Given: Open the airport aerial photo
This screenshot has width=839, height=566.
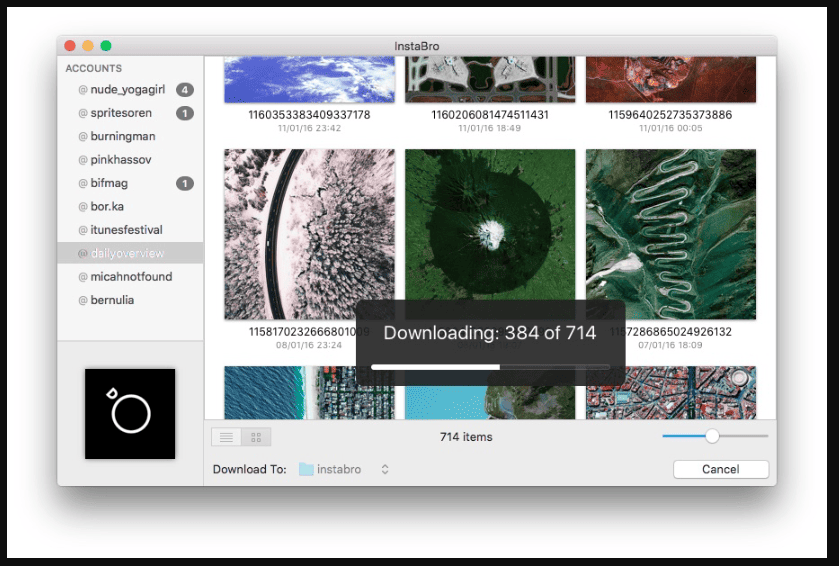Looking at the screenshot, I should [x=490, y=79].
